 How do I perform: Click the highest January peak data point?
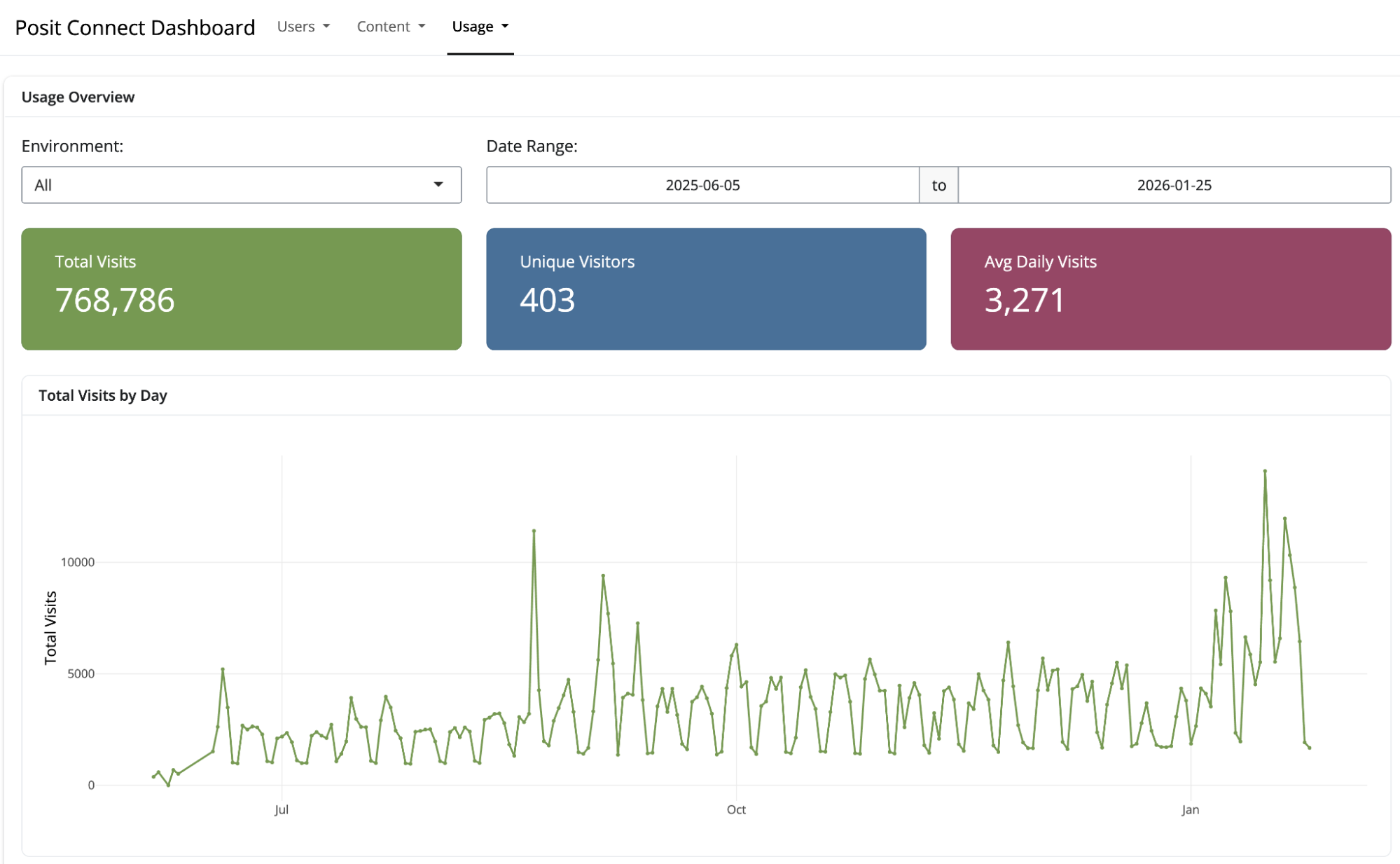pyautogui.click(x=1265, y=472)
